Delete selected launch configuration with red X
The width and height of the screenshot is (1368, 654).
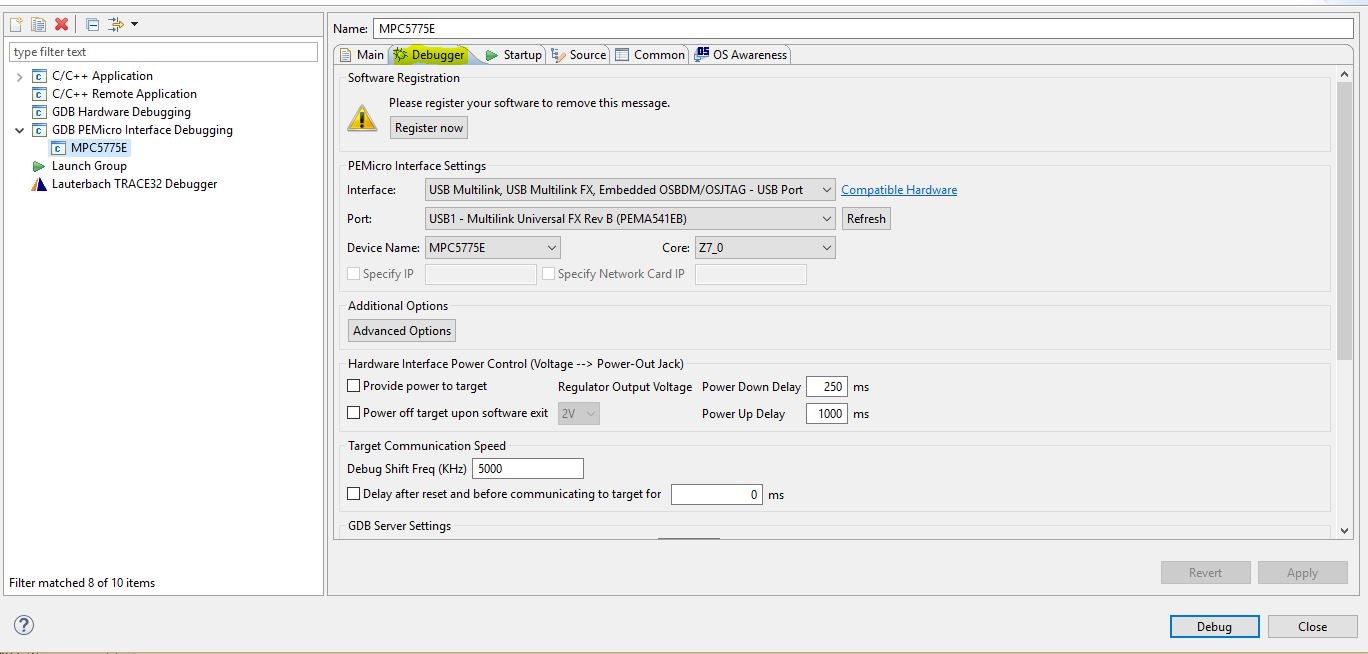[61, 24]
